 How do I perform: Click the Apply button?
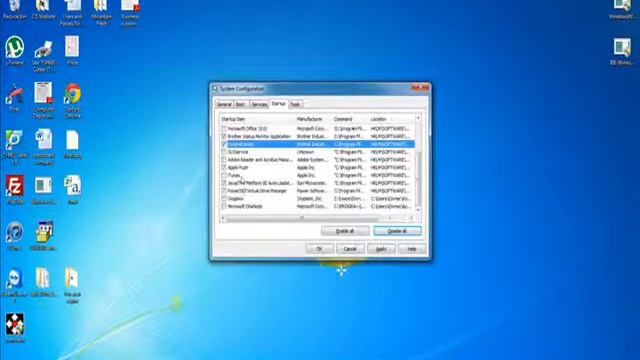click(381, 249)
